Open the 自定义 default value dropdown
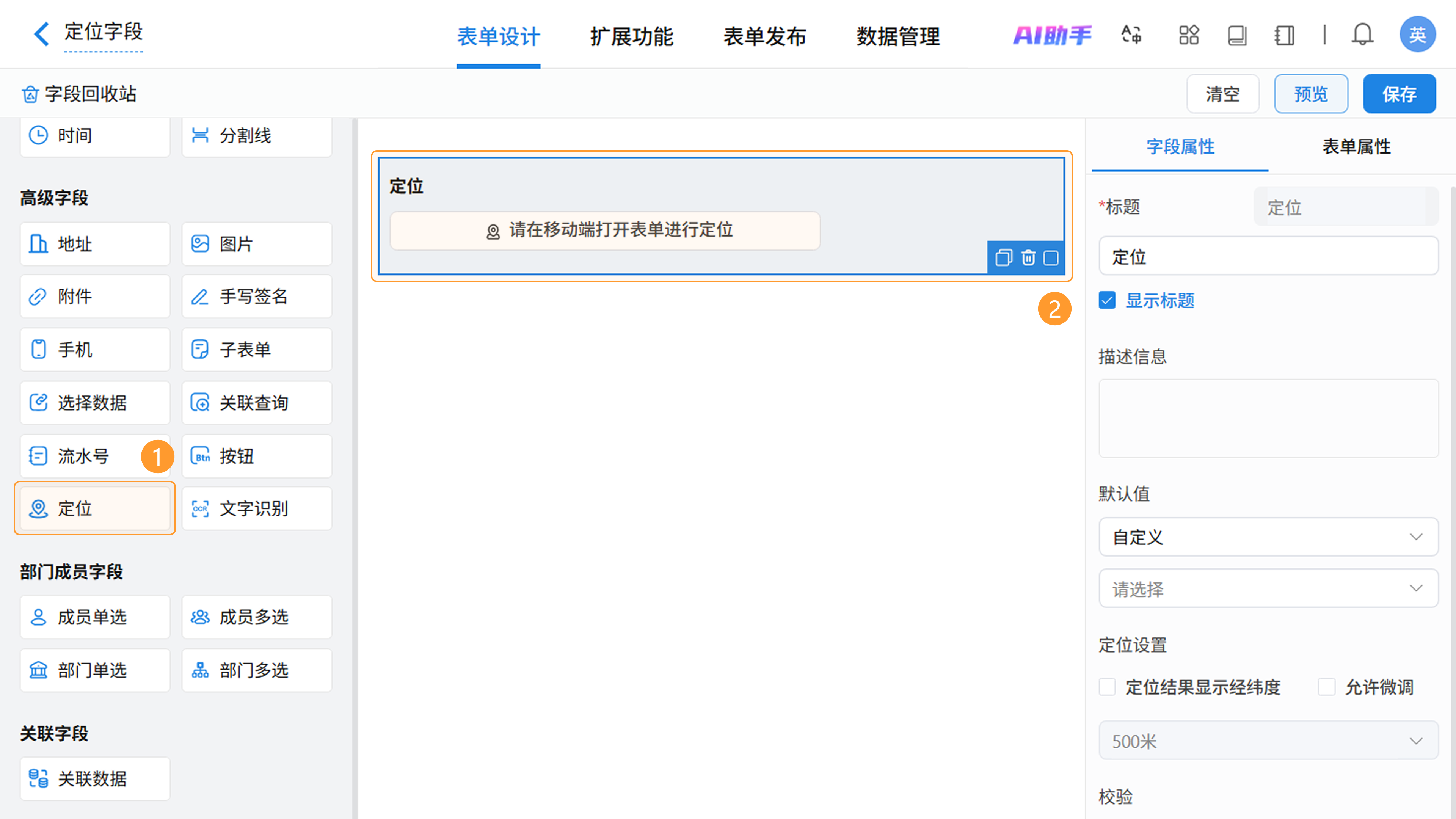Screen dimensions: 1456x819 1268,537
